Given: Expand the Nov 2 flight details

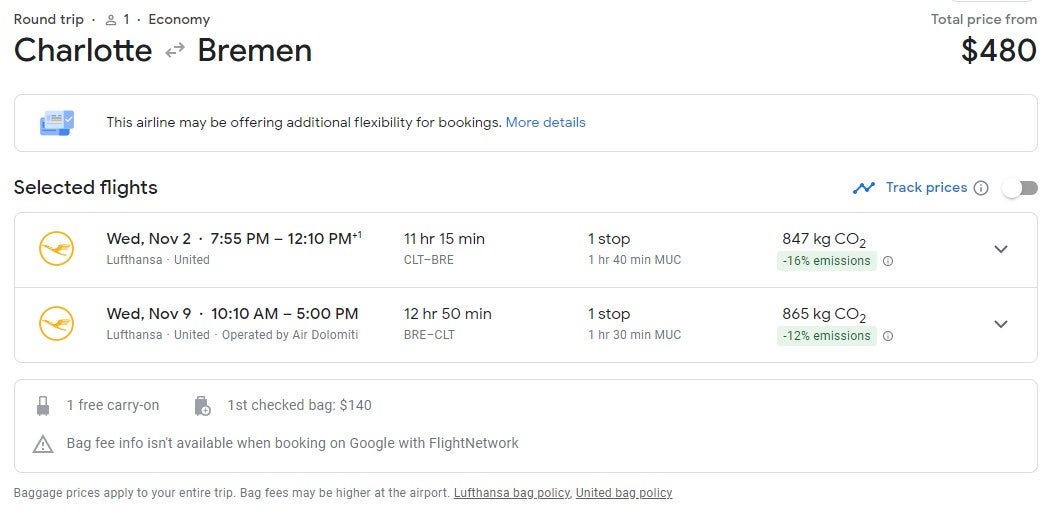Looking at the screenshot, I should click(1001, 249).
